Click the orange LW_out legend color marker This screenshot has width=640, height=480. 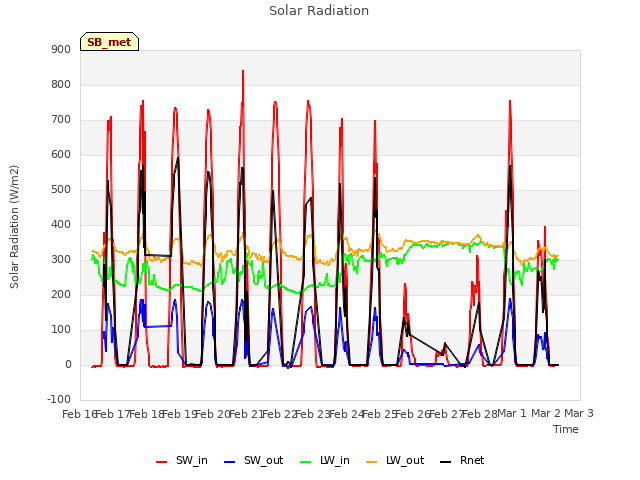coord(371,462)
